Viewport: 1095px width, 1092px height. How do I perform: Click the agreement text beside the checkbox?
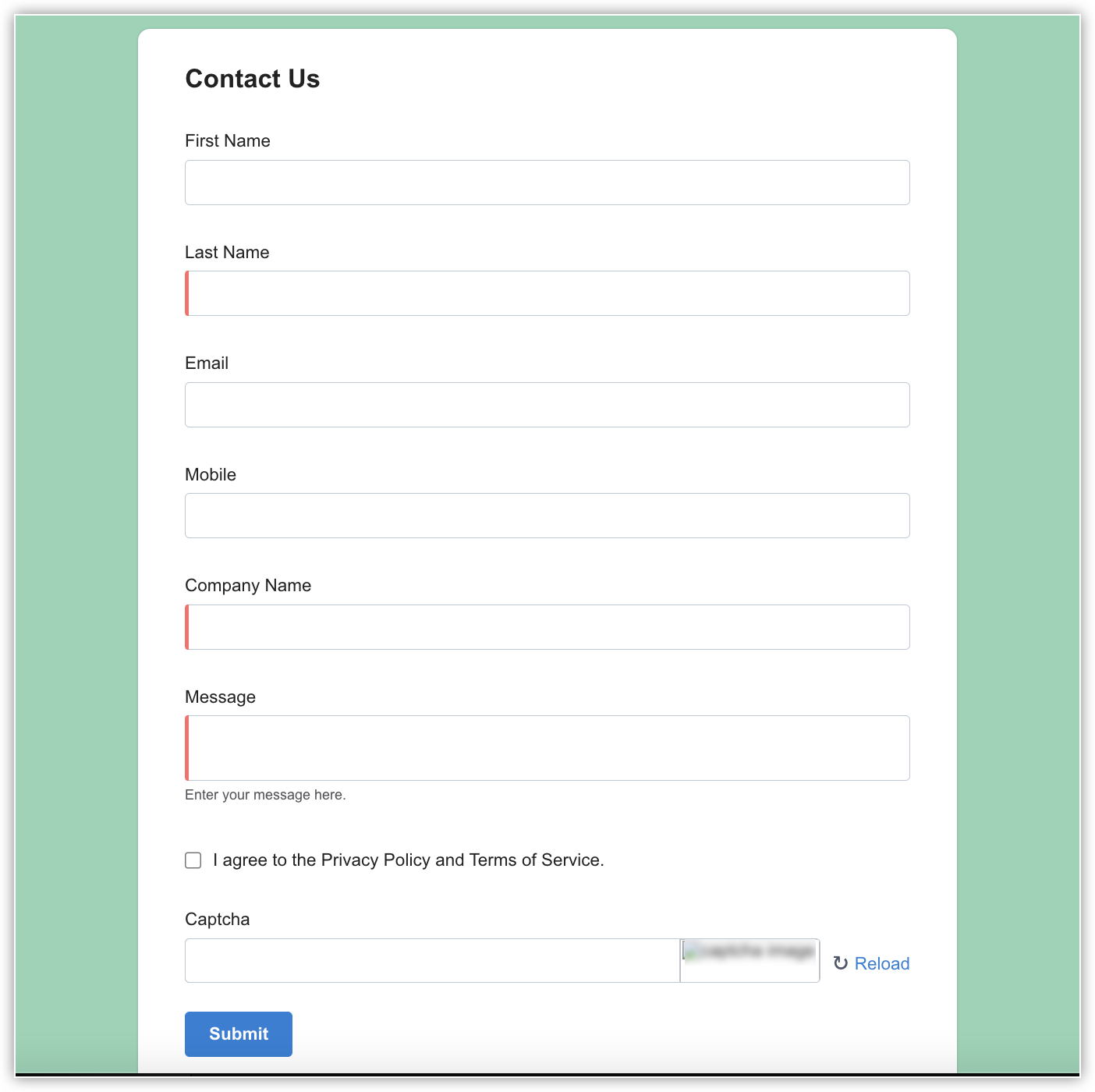click(409, 860)
